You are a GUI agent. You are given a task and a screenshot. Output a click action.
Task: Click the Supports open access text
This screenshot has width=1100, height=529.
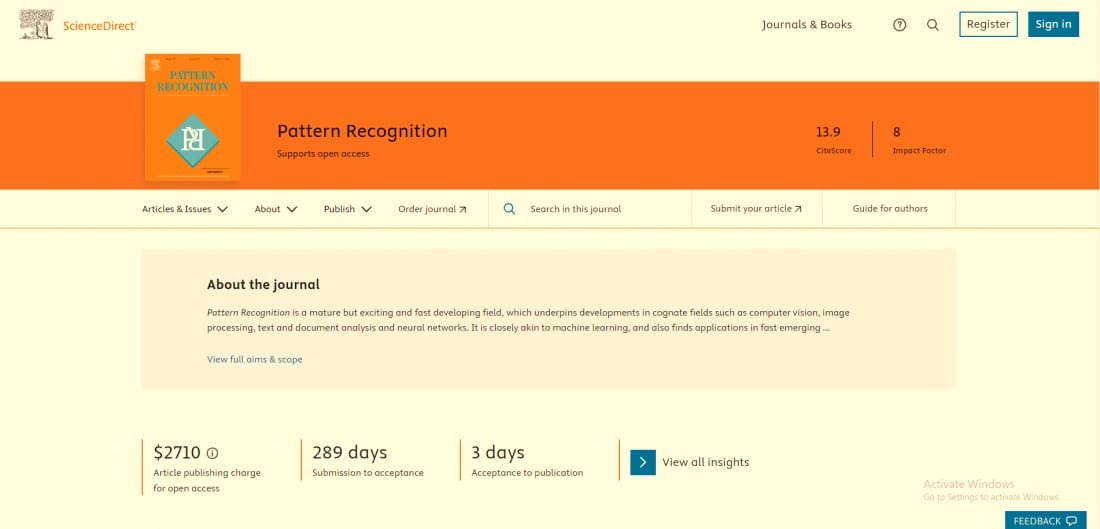tap(323, 154)
